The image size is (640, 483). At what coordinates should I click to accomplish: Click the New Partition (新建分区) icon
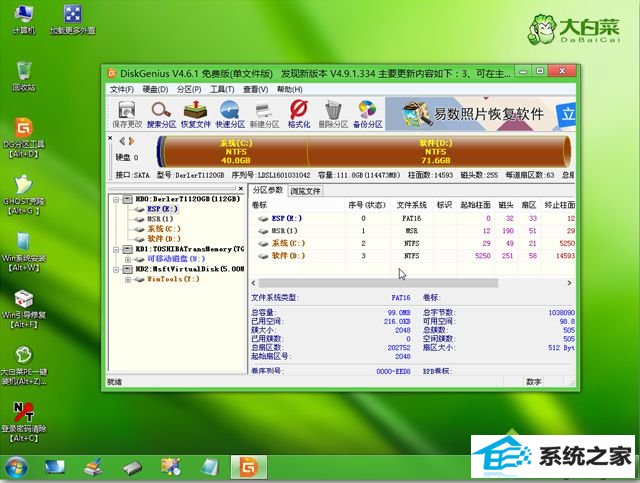(264, 114)
